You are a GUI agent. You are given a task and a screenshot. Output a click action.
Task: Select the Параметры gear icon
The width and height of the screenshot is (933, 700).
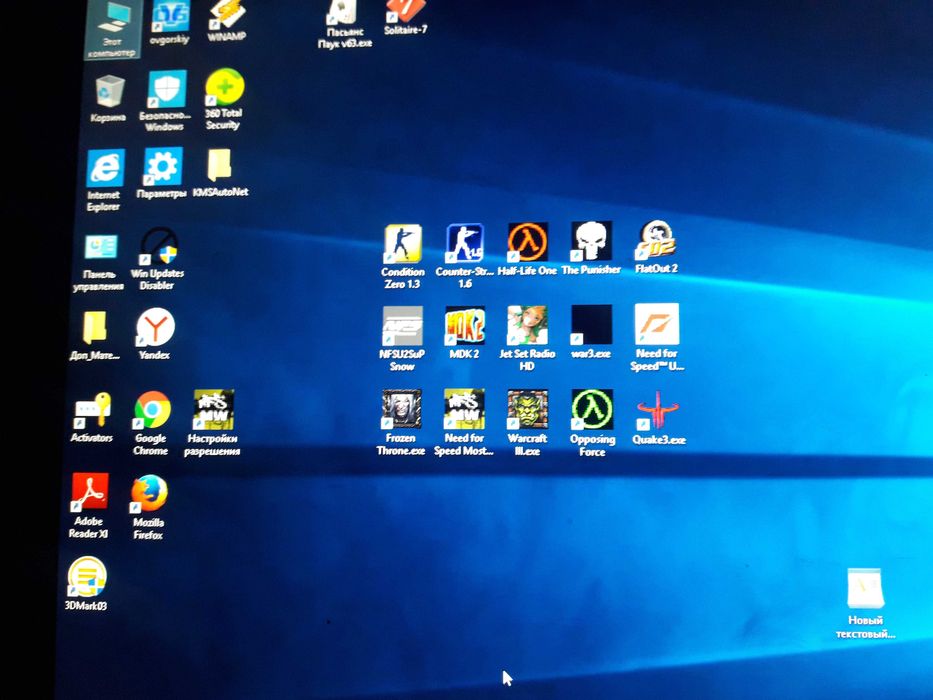(x=162, y=167)
